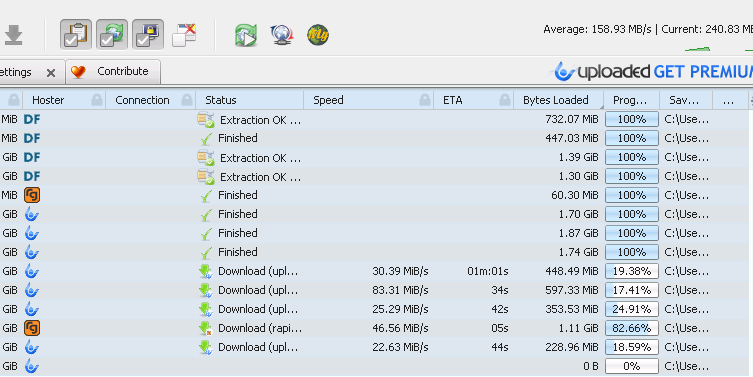Click DF hoster icon in 732.07 MiB row
The image size is (753, 377).
click(32, 119)
